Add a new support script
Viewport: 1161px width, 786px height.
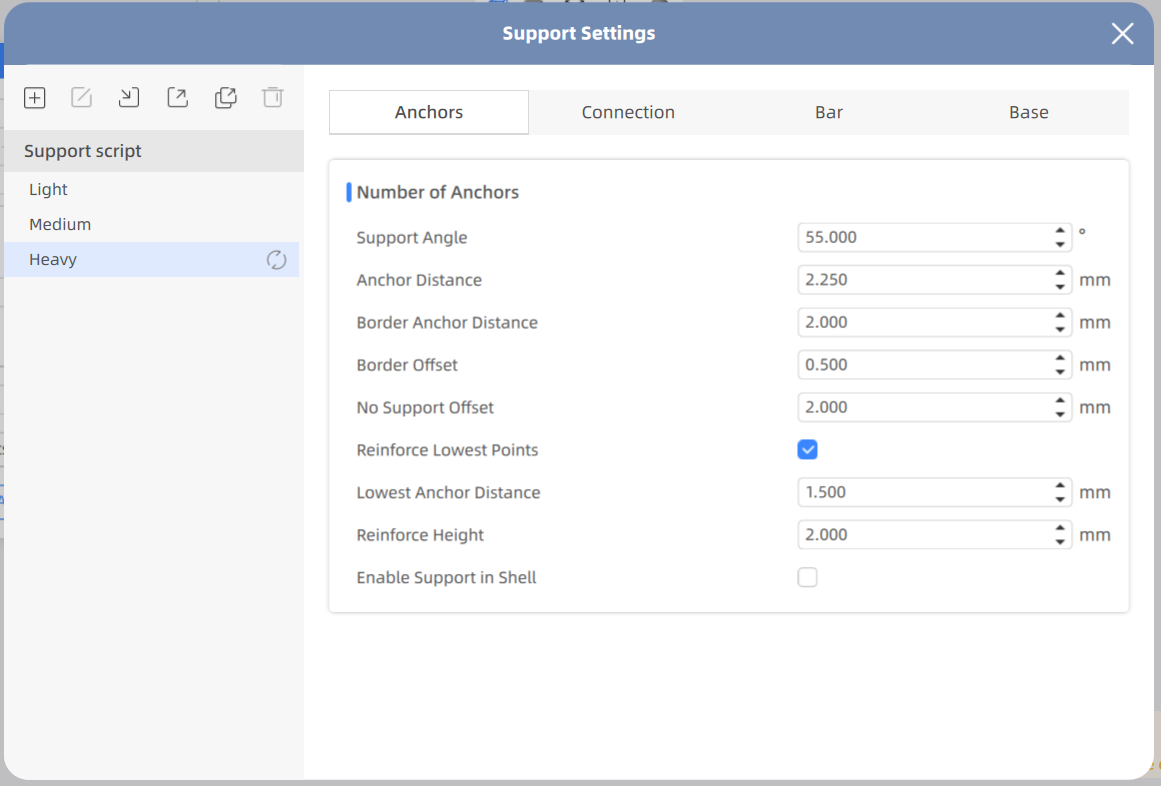pos(35,97)
